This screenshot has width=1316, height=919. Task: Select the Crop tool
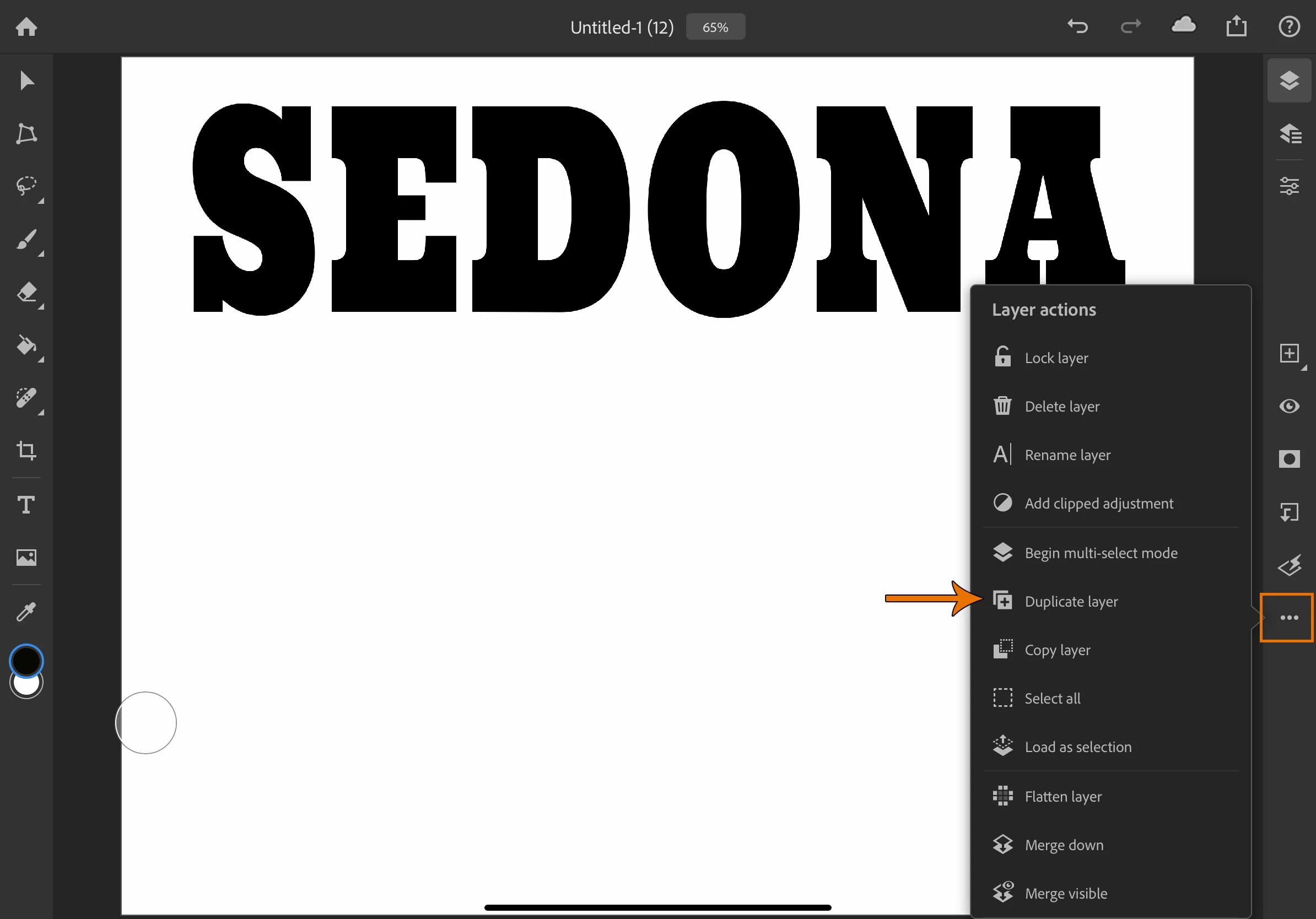coord(26,451)
